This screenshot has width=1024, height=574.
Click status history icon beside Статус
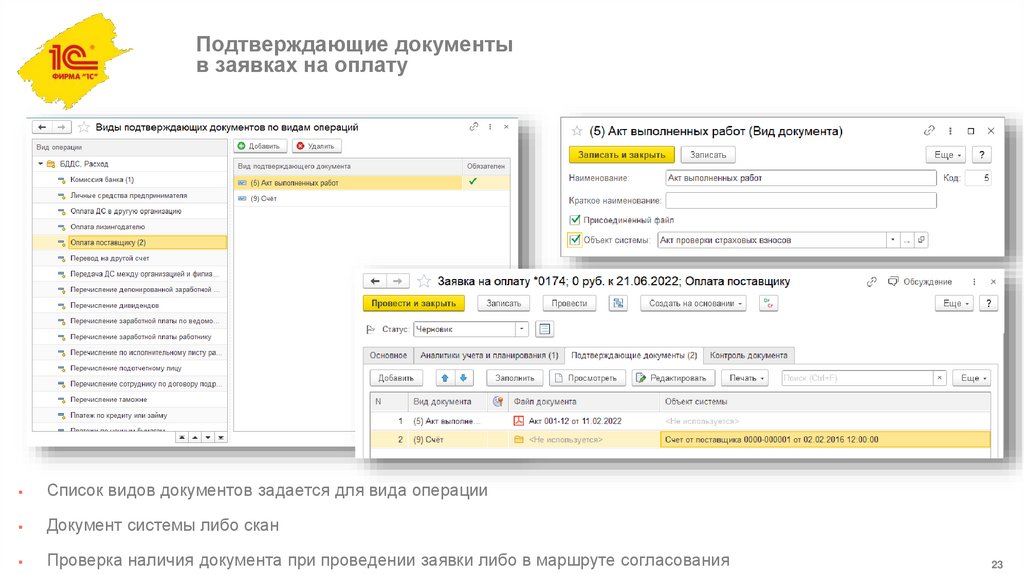tap(544, 329)
